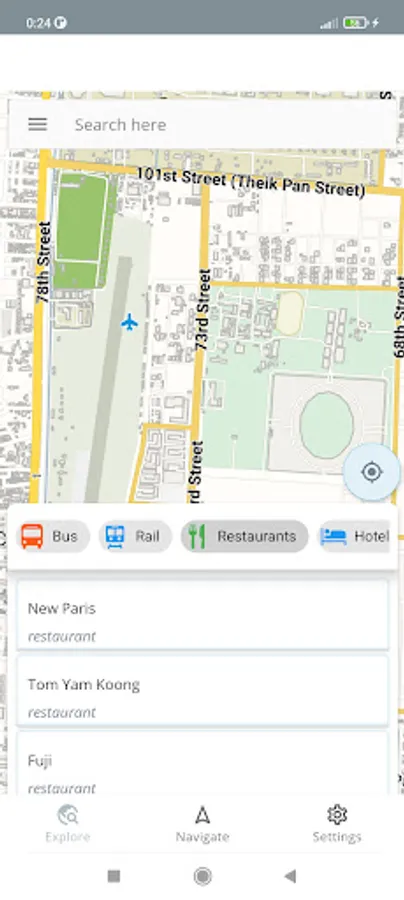The height and width of the screenshot is (900, 404).
Task: Switch to the Explore tab
Action: 68,824
